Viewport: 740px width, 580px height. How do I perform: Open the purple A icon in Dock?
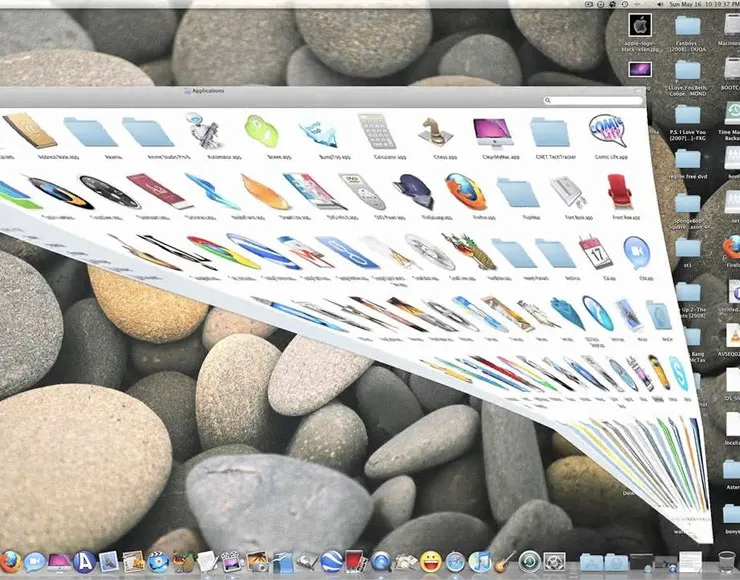tap(84, 562)
